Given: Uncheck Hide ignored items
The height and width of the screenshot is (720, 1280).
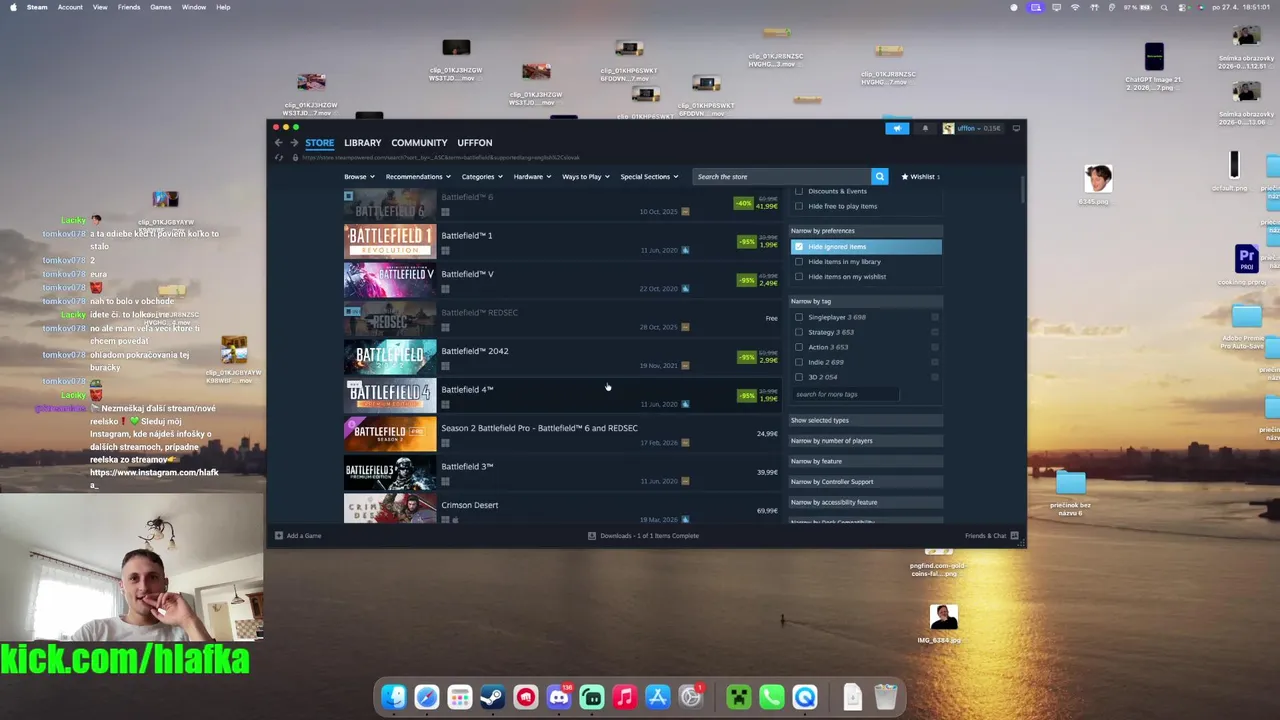Looking at the screenshot, I should pyautogui.click(x=799, y=247).
